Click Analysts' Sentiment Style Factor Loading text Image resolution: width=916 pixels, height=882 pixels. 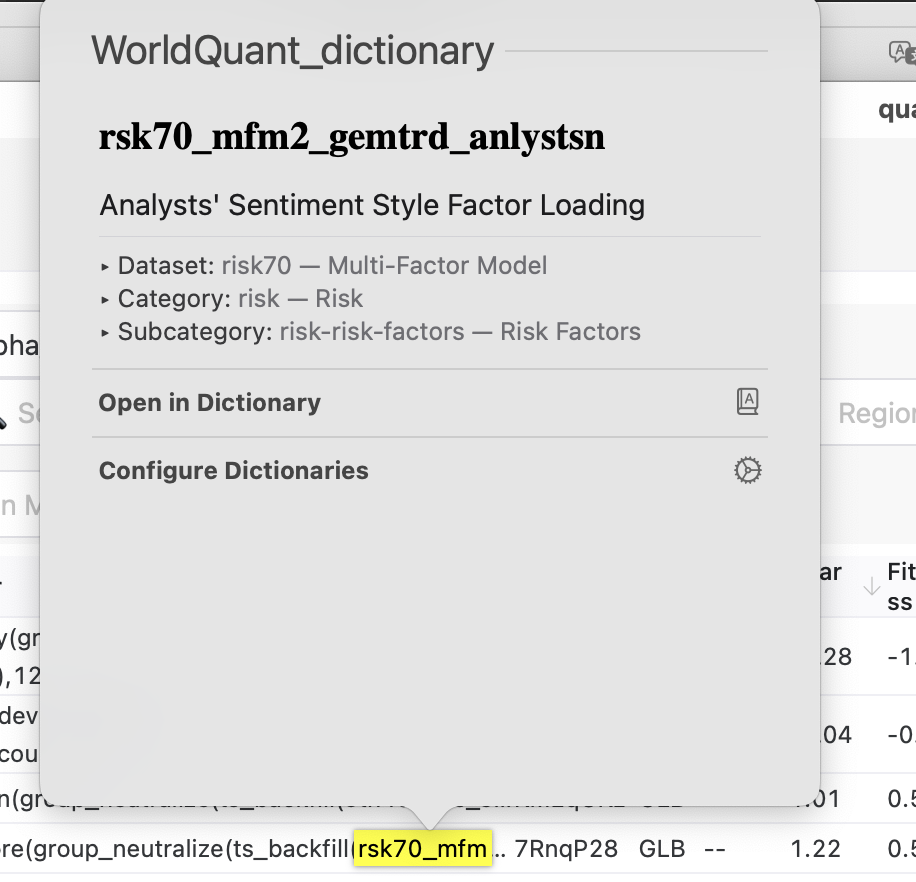(x=372, y=205)
